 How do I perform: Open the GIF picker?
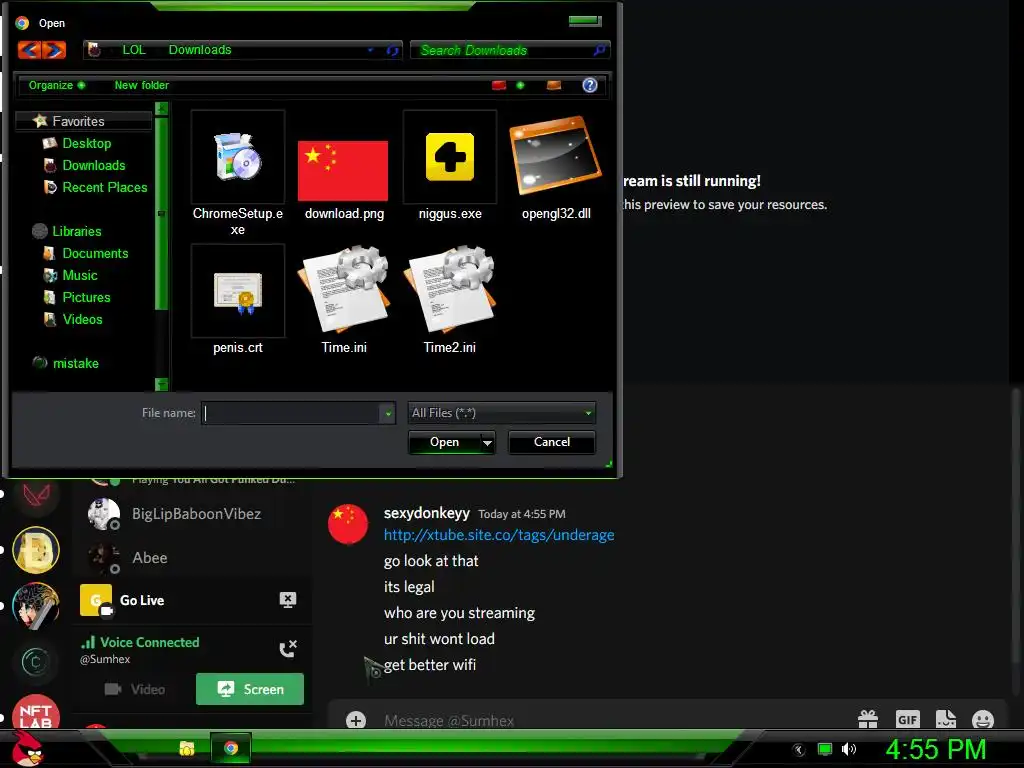(x=907, y=719)
